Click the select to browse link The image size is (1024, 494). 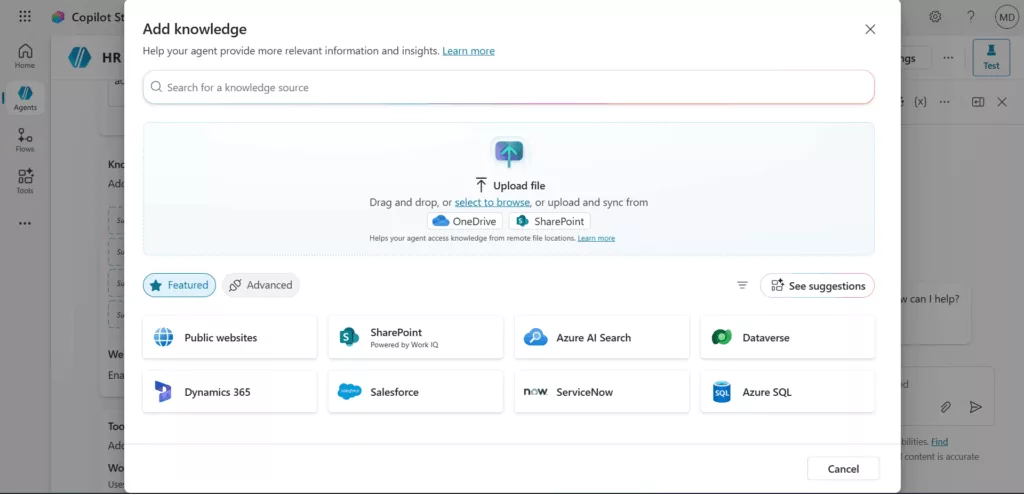(492, 203)
